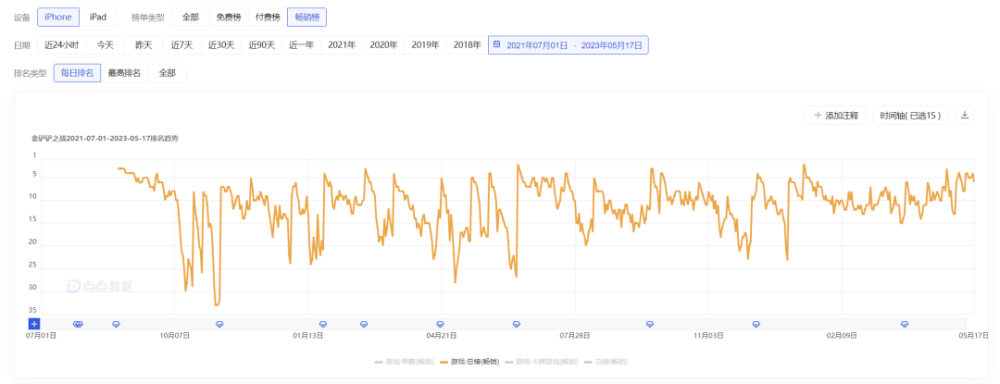Viewport: 1000px width, 384px height.
Task: Toggle the 总榜(畅销) legend entry
Action: pos(606,362)
